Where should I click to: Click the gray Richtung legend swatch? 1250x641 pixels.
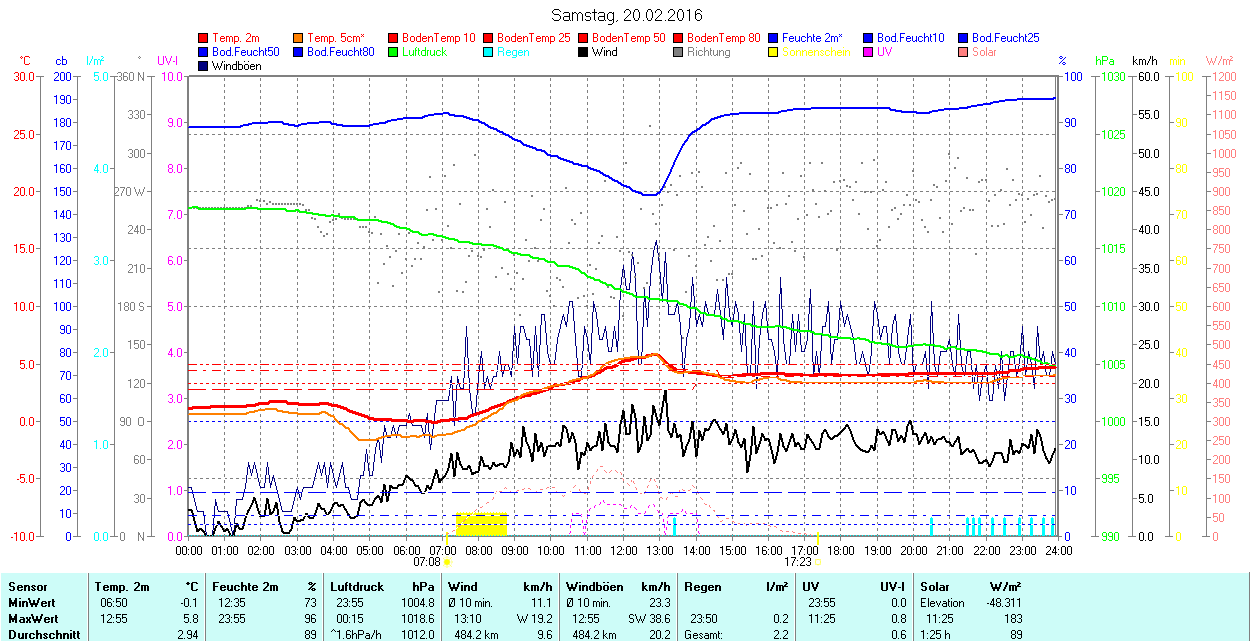(x=679, y=52)
